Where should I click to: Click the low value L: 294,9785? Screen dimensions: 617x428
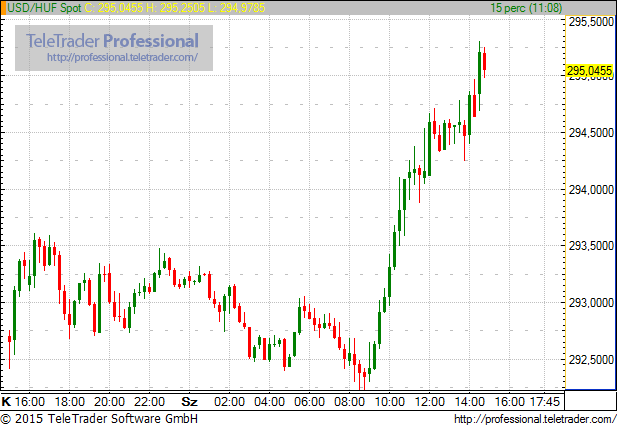pyautogui.click(x=236, y=8)
